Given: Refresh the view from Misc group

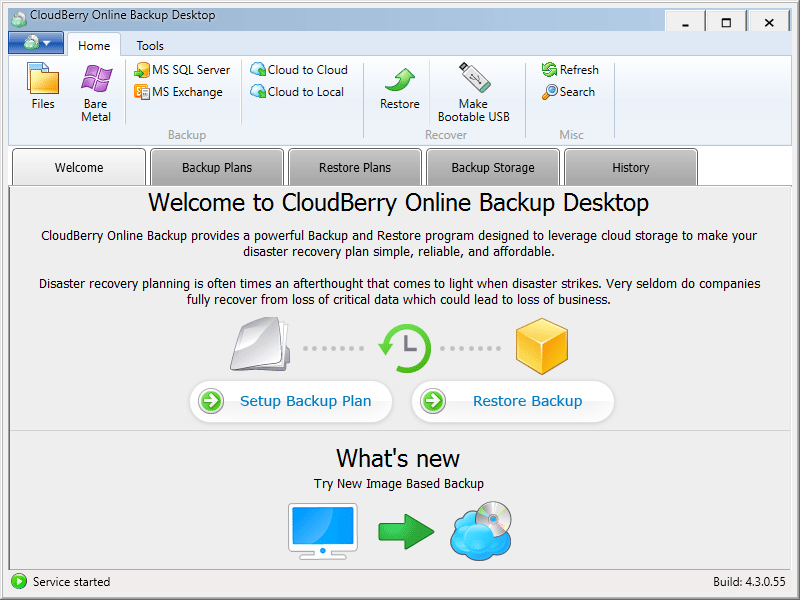Looking at the screenshot, I should click(x=570, y=70).
